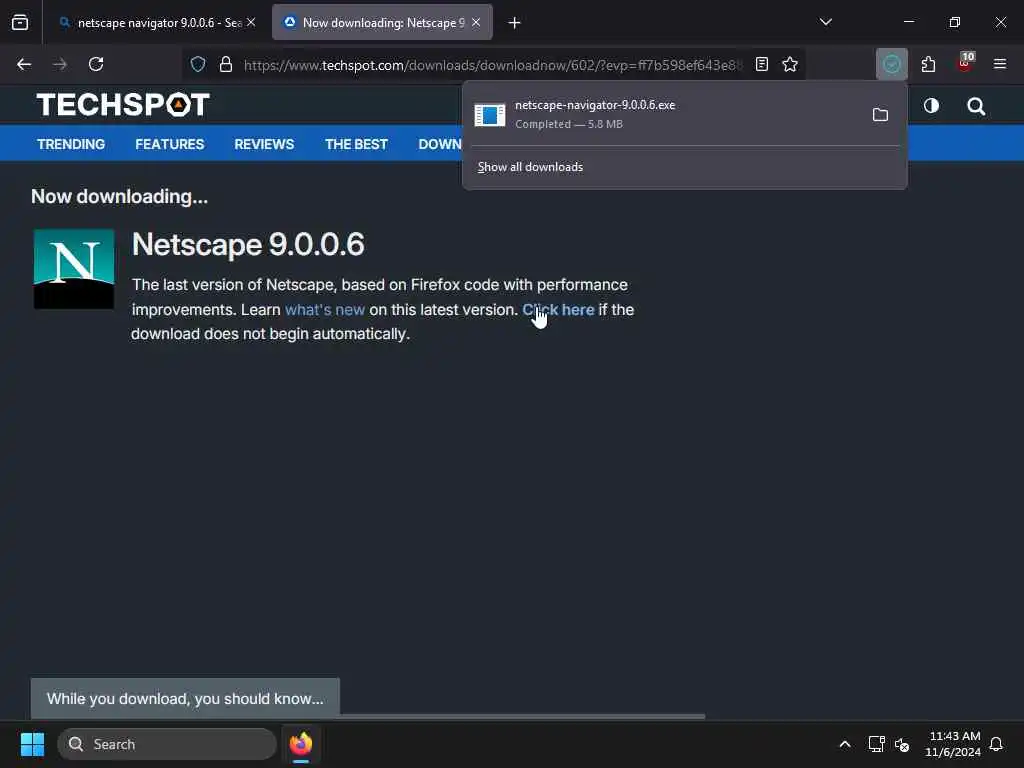Click Show all downloads
This screenshot has width=1024, height=768.
(x=530, y=167)
